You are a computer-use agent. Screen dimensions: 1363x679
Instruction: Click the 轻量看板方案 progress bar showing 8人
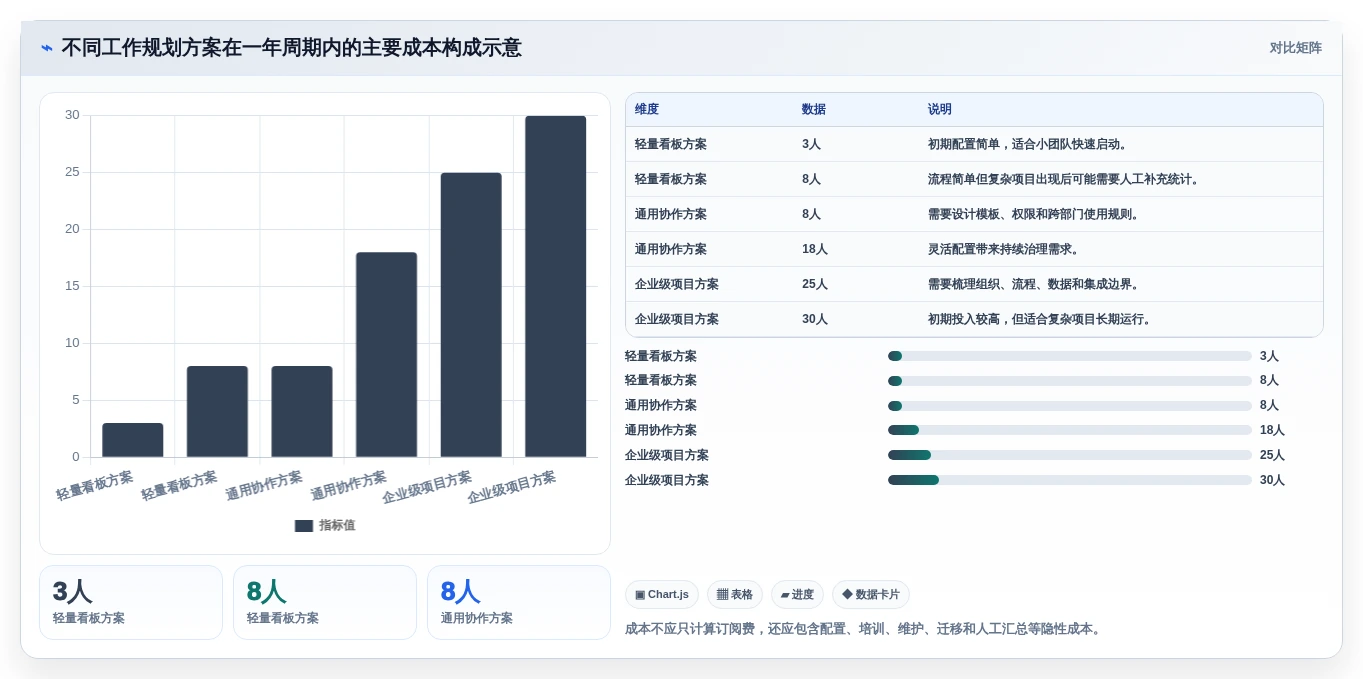(1070, 381)
